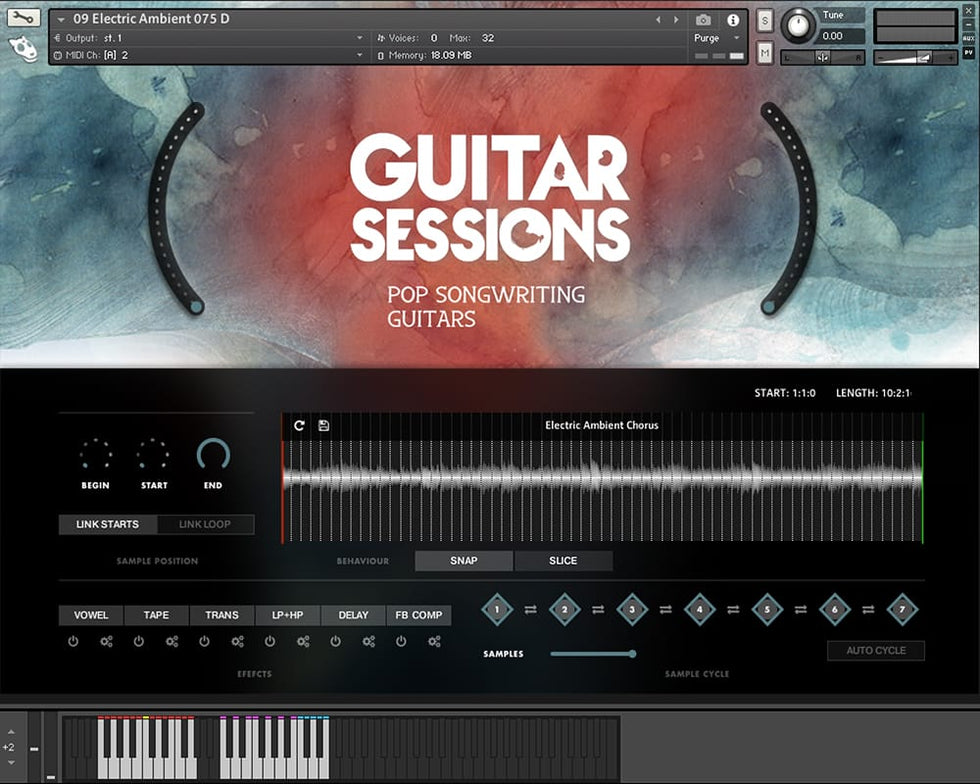Toggle the TAPE effect power button
980x784 pixels.
point(139,641)
